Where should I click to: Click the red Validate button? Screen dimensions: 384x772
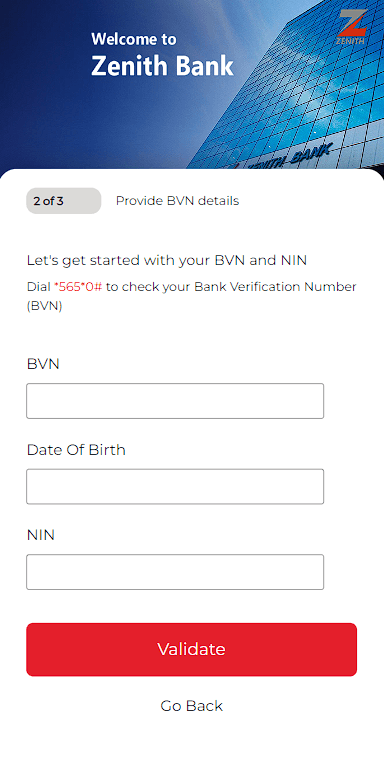tap(192, 649)
